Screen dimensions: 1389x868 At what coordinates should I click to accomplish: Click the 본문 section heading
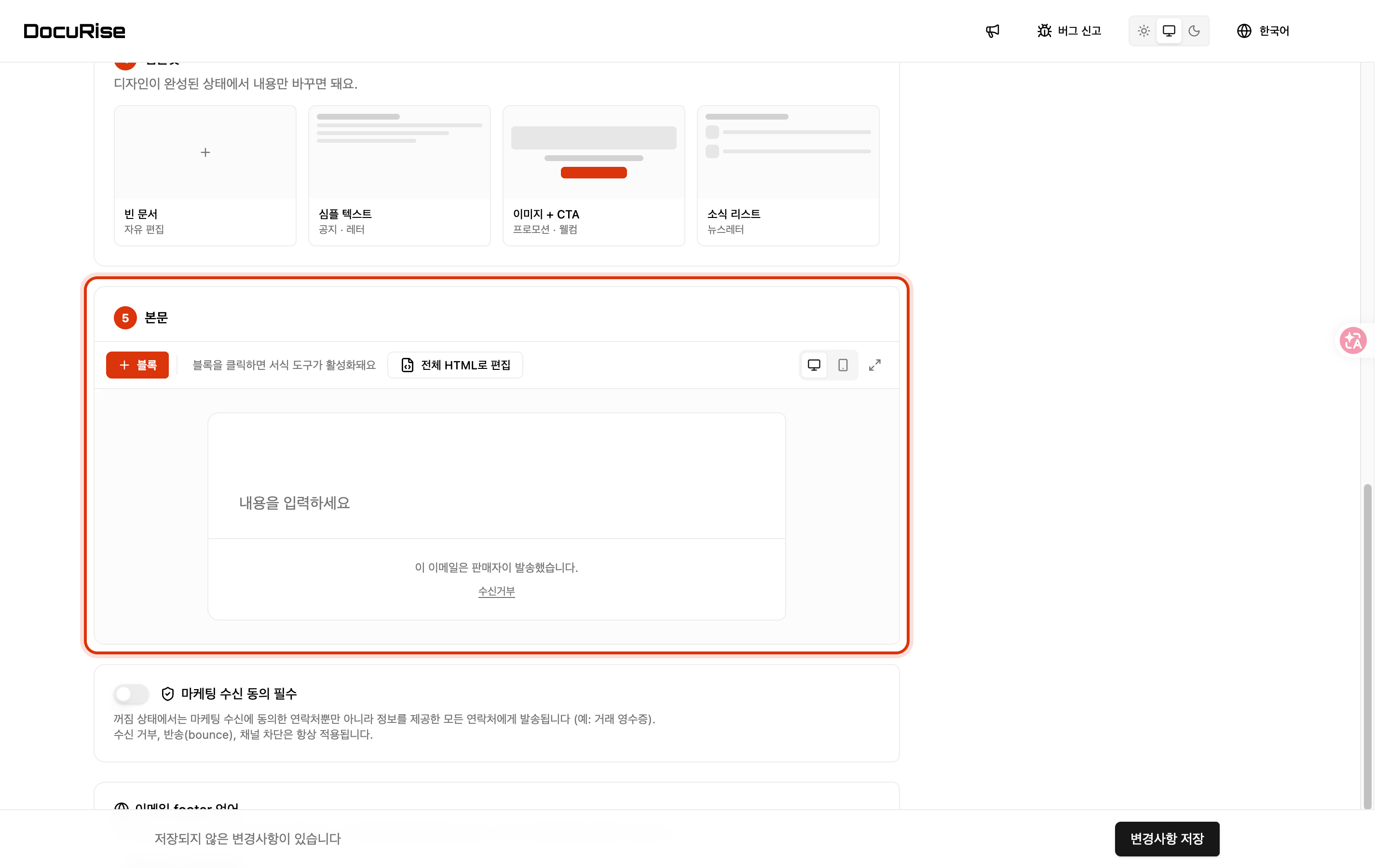pyautogui.click(x=156, y=317)
